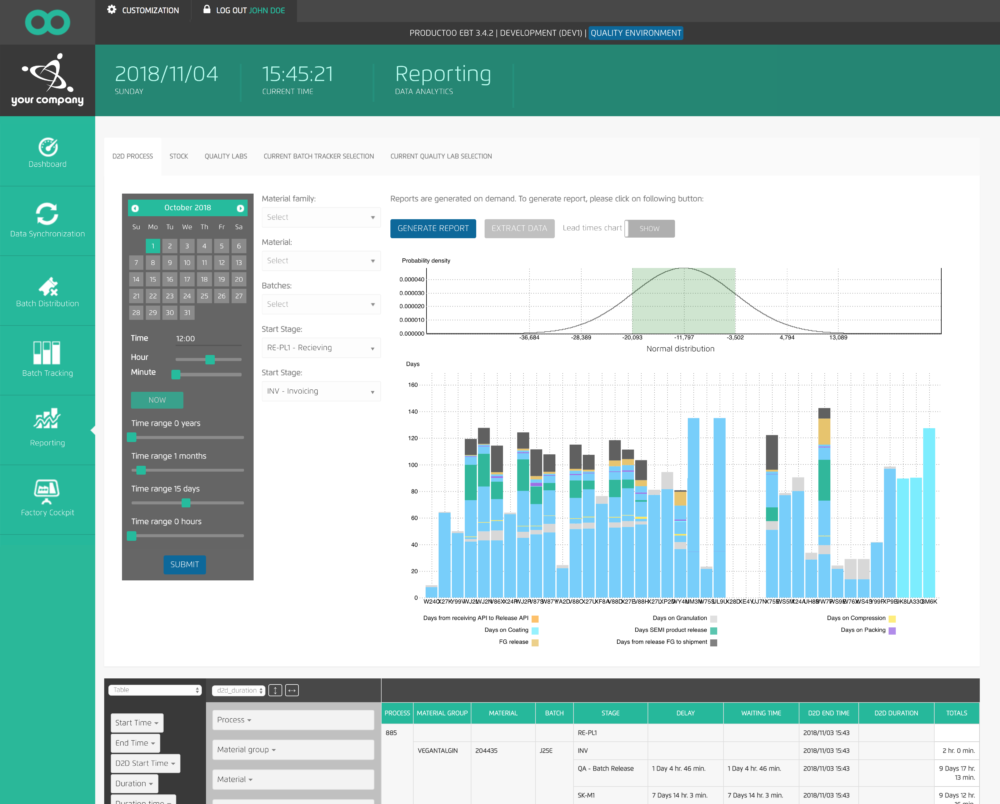Toggle Days on Compression legend swatch
The height and width of the screenshot is (804, 1000).
[892, 618]
